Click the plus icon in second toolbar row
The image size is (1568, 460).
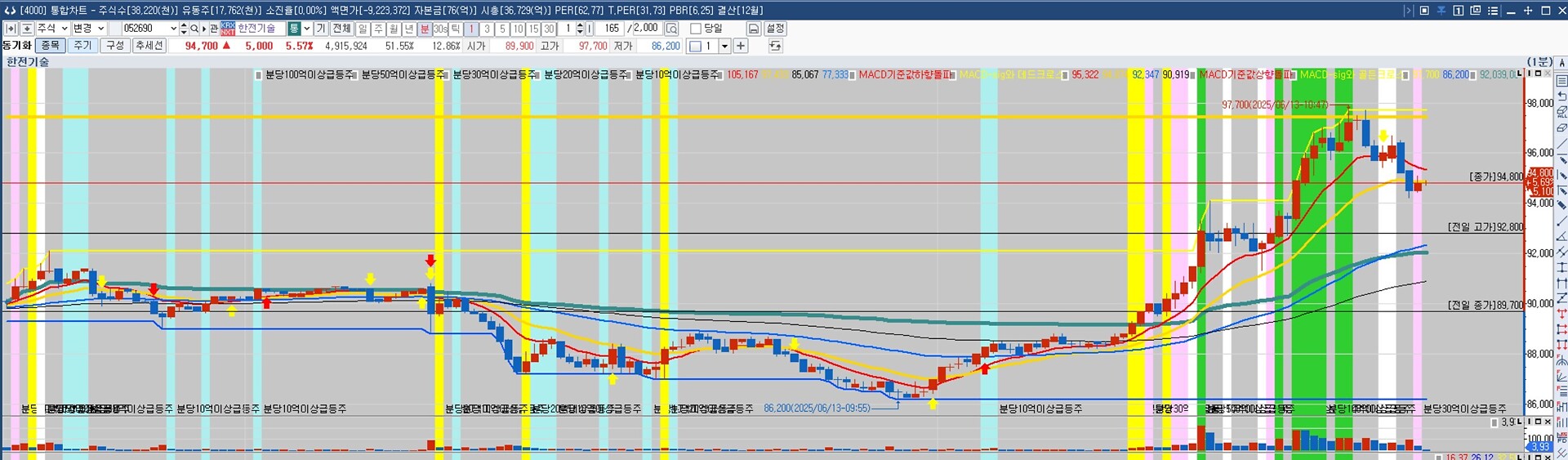coord(740,46)
